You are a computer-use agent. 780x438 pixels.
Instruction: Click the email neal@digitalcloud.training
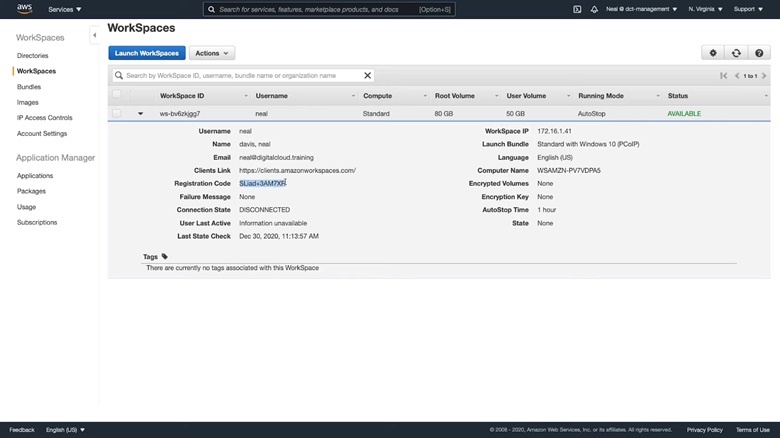click(276, 157)
